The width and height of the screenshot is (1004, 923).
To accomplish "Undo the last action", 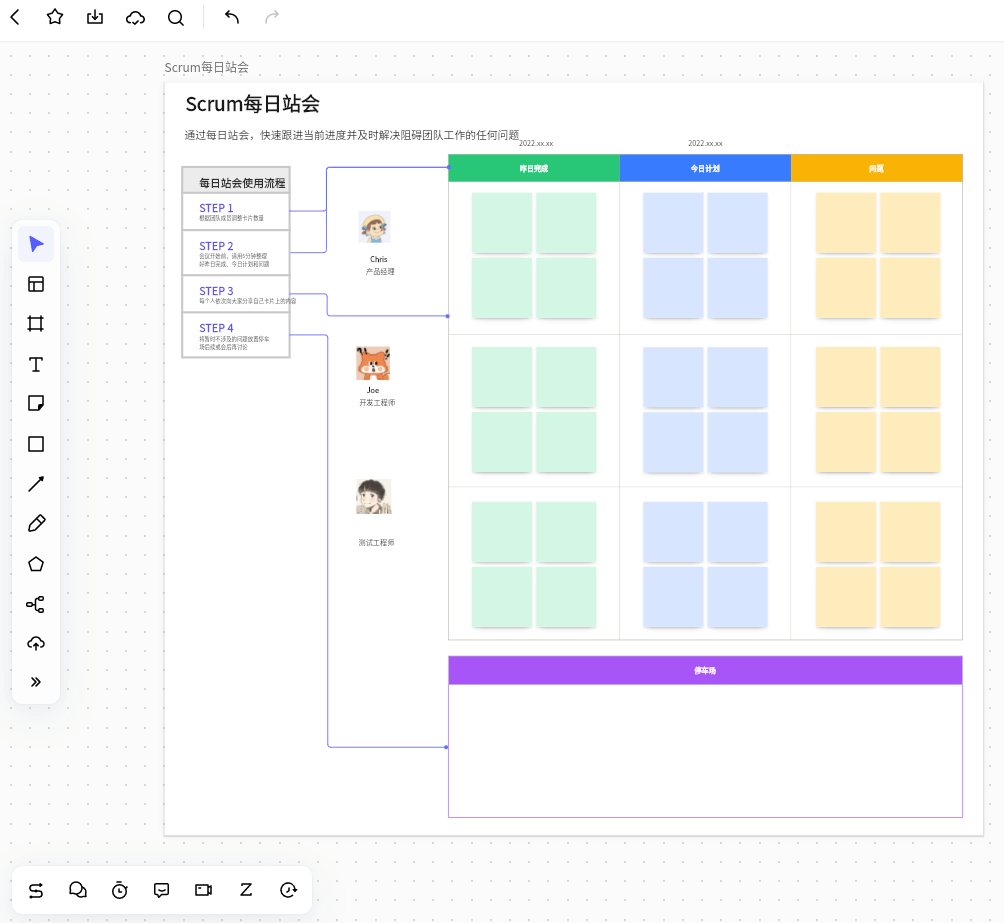I will [x=232, y=17].
